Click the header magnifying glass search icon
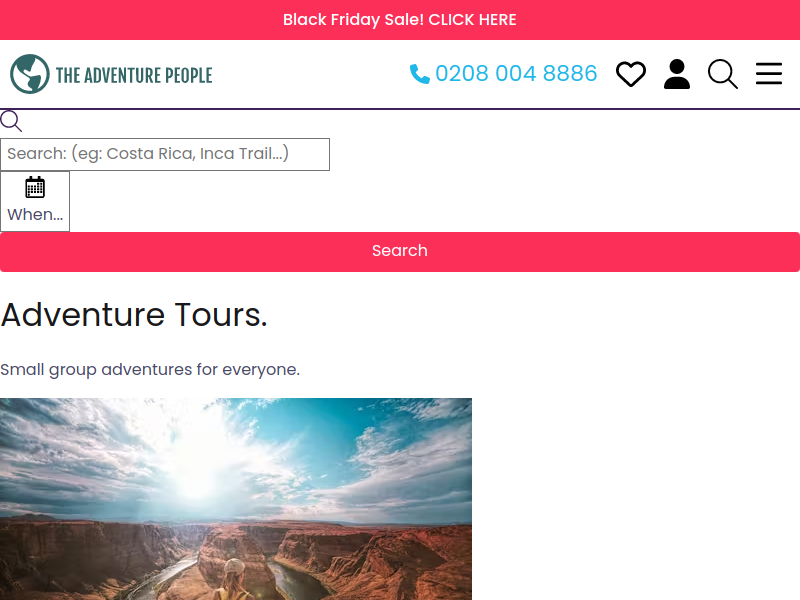 tap(723, 74)
